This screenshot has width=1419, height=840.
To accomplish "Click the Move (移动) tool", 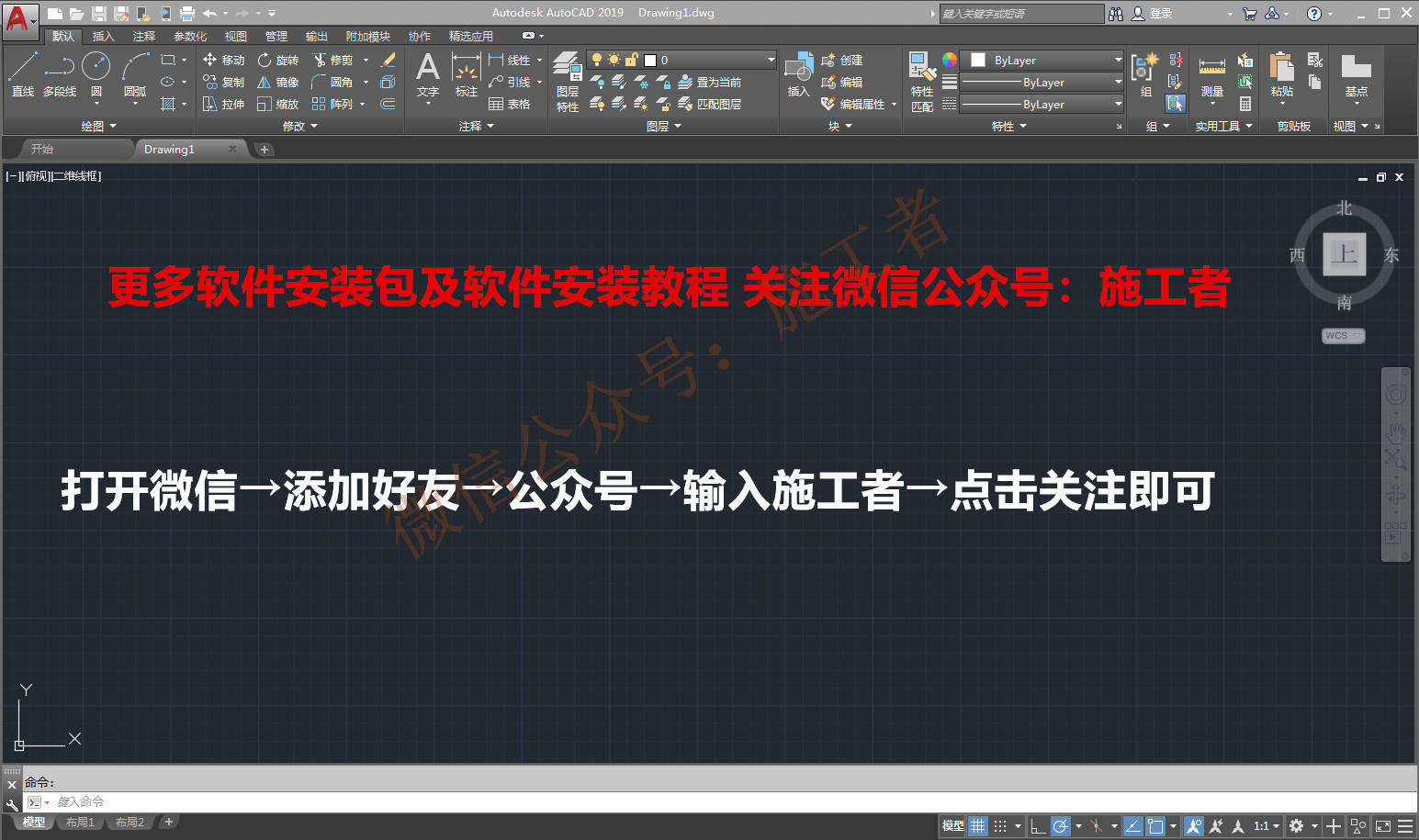I will pos(223,60).
